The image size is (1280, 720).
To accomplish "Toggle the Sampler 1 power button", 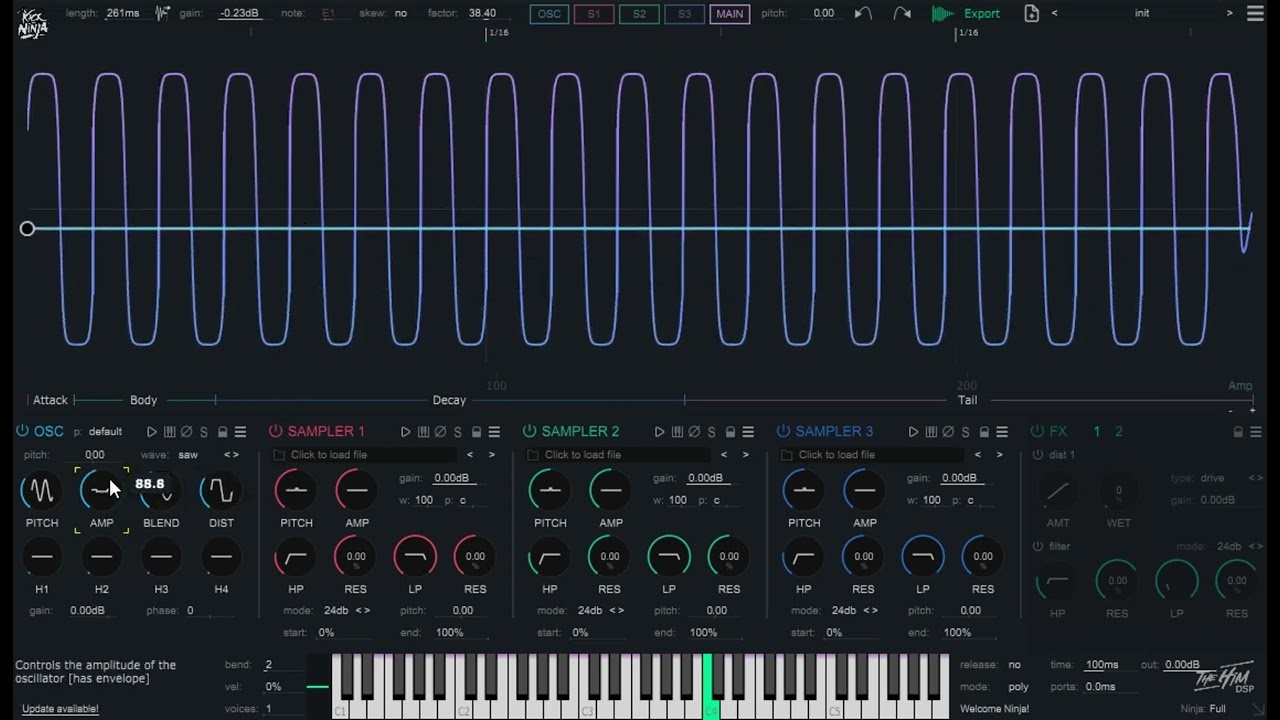I will tap(275, 431).
